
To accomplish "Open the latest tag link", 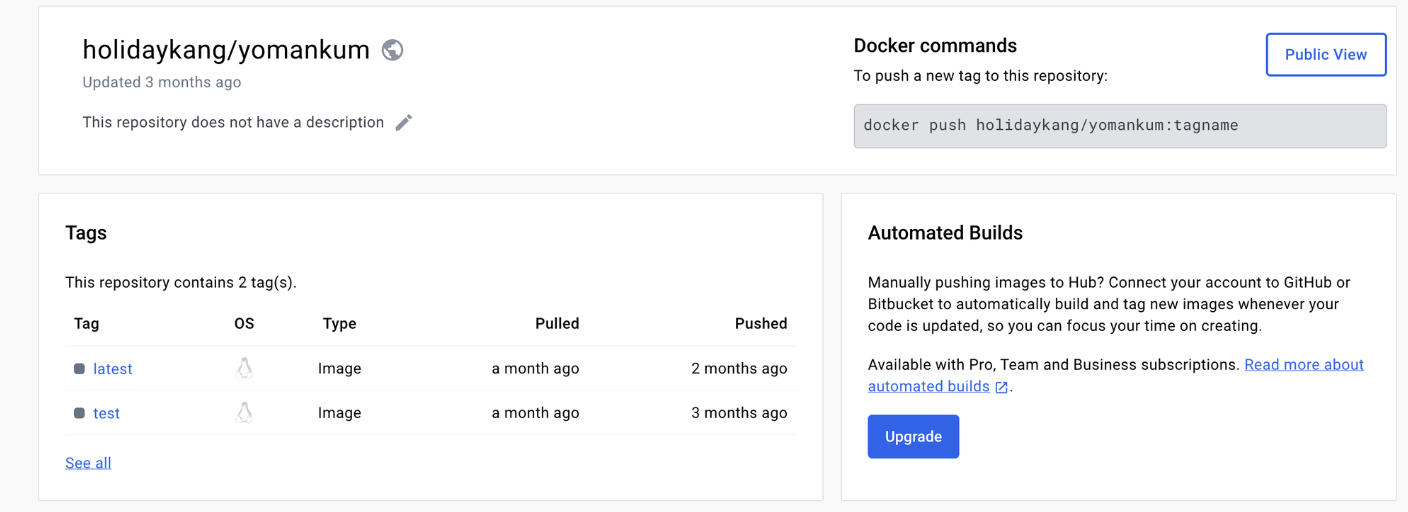I will (113, 369).
